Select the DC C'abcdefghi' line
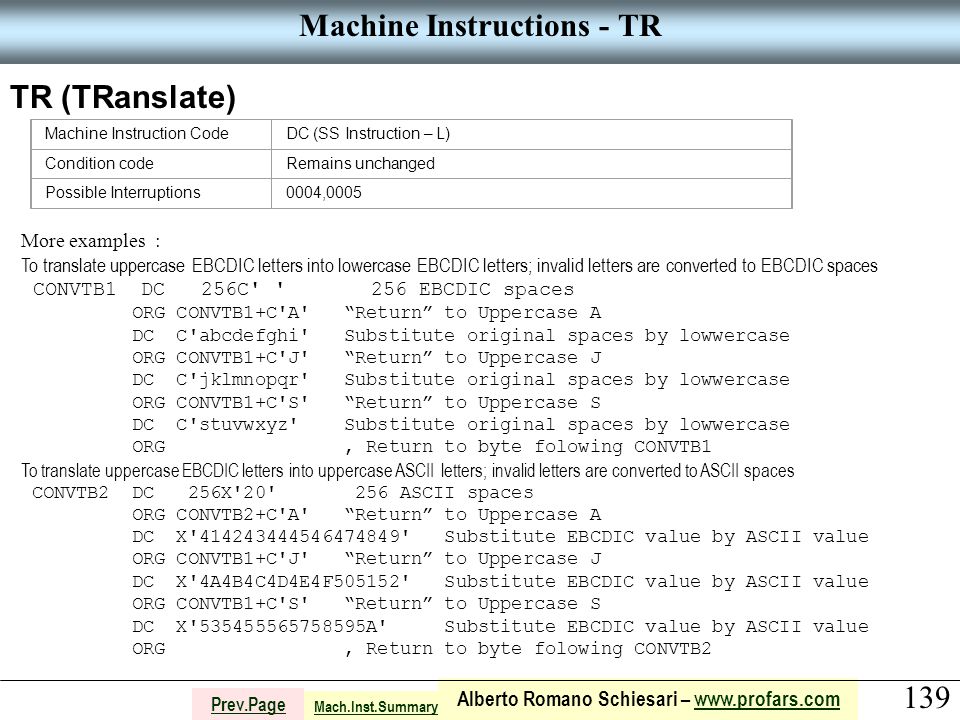Screen dimensions: 960x720 (x=461, y=336)
